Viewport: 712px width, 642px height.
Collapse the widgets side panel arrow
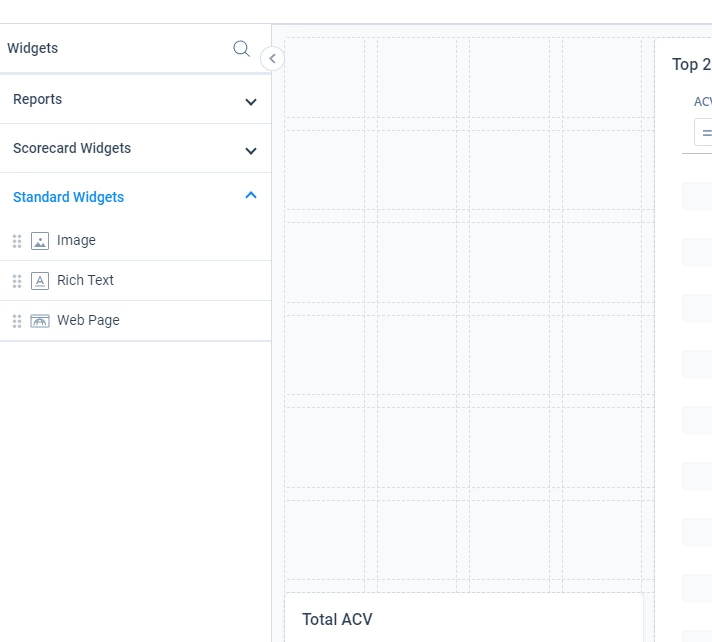click(x=272, y=59)
